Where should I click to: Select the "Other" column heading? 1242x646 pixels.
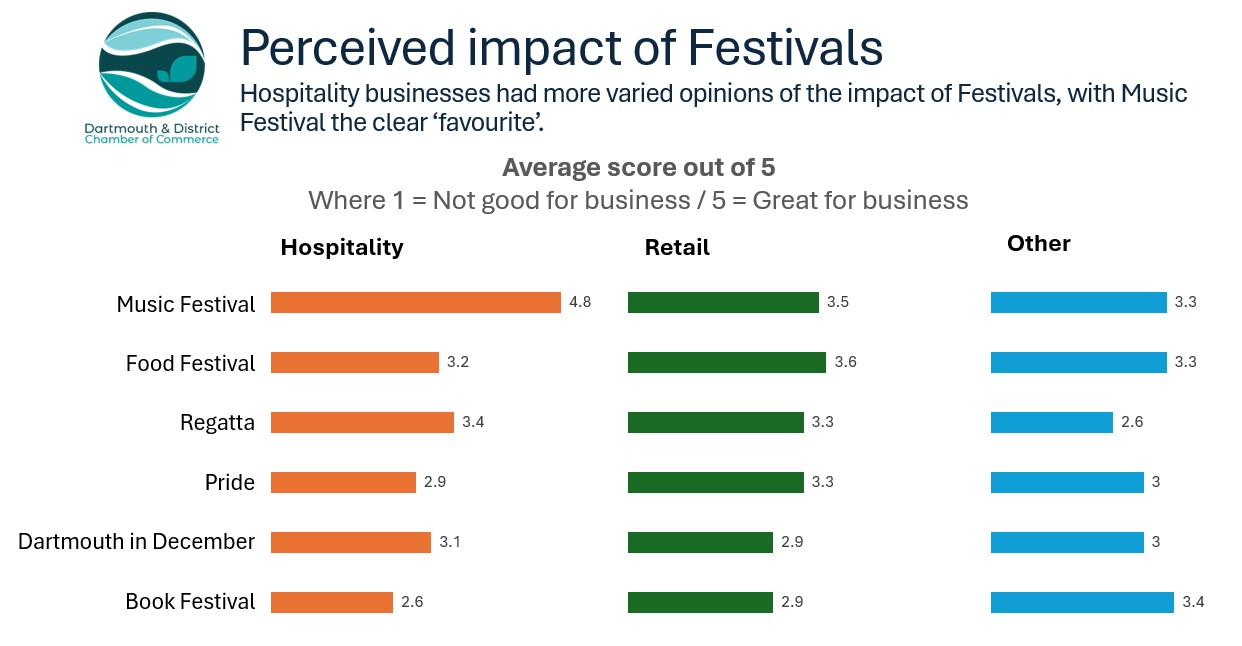1038,243
